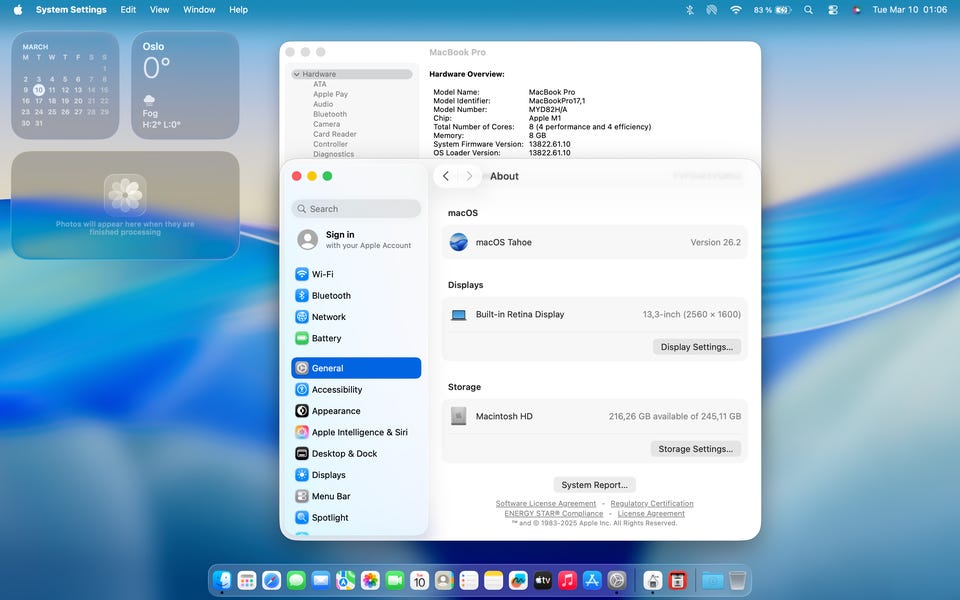Click the System Report button
Viewport: 960px width, 600px height.
click(595, 485)
